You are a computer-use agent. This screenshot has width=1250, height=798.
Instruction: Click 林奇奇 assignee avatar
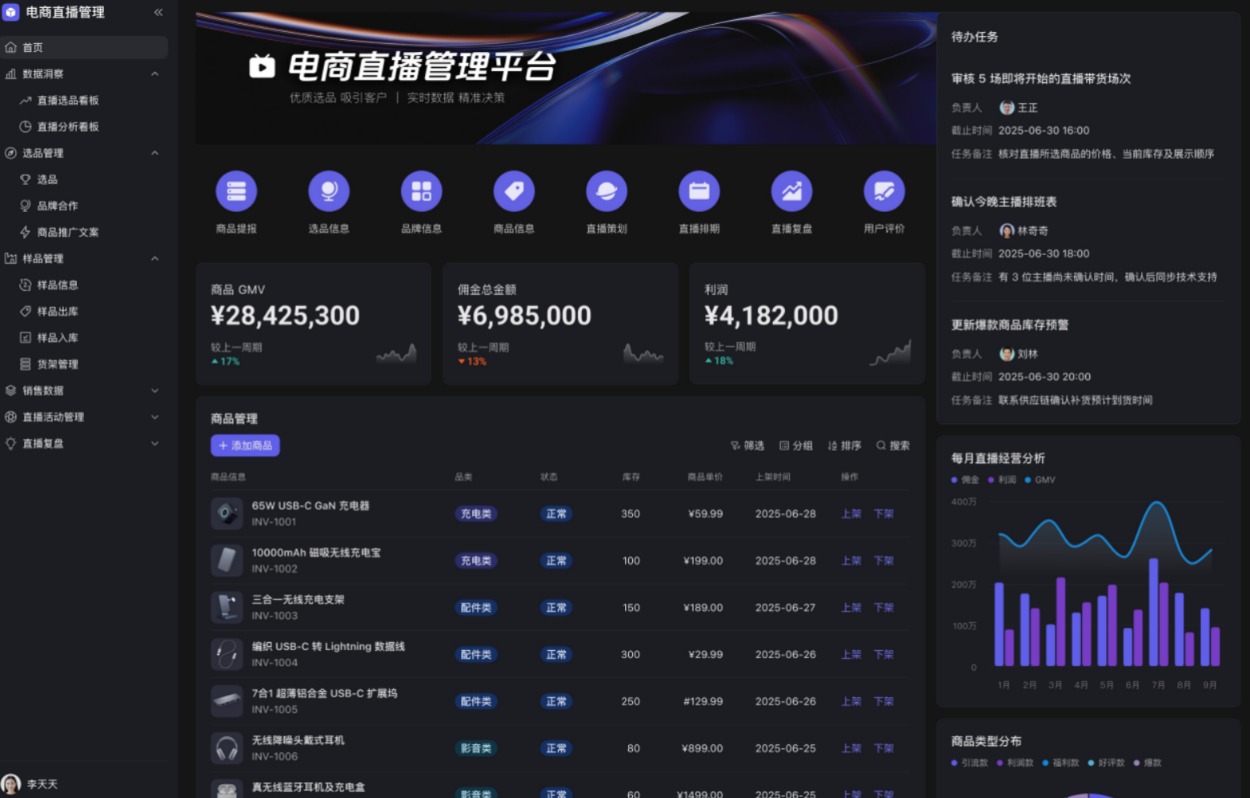[1007, 230]
